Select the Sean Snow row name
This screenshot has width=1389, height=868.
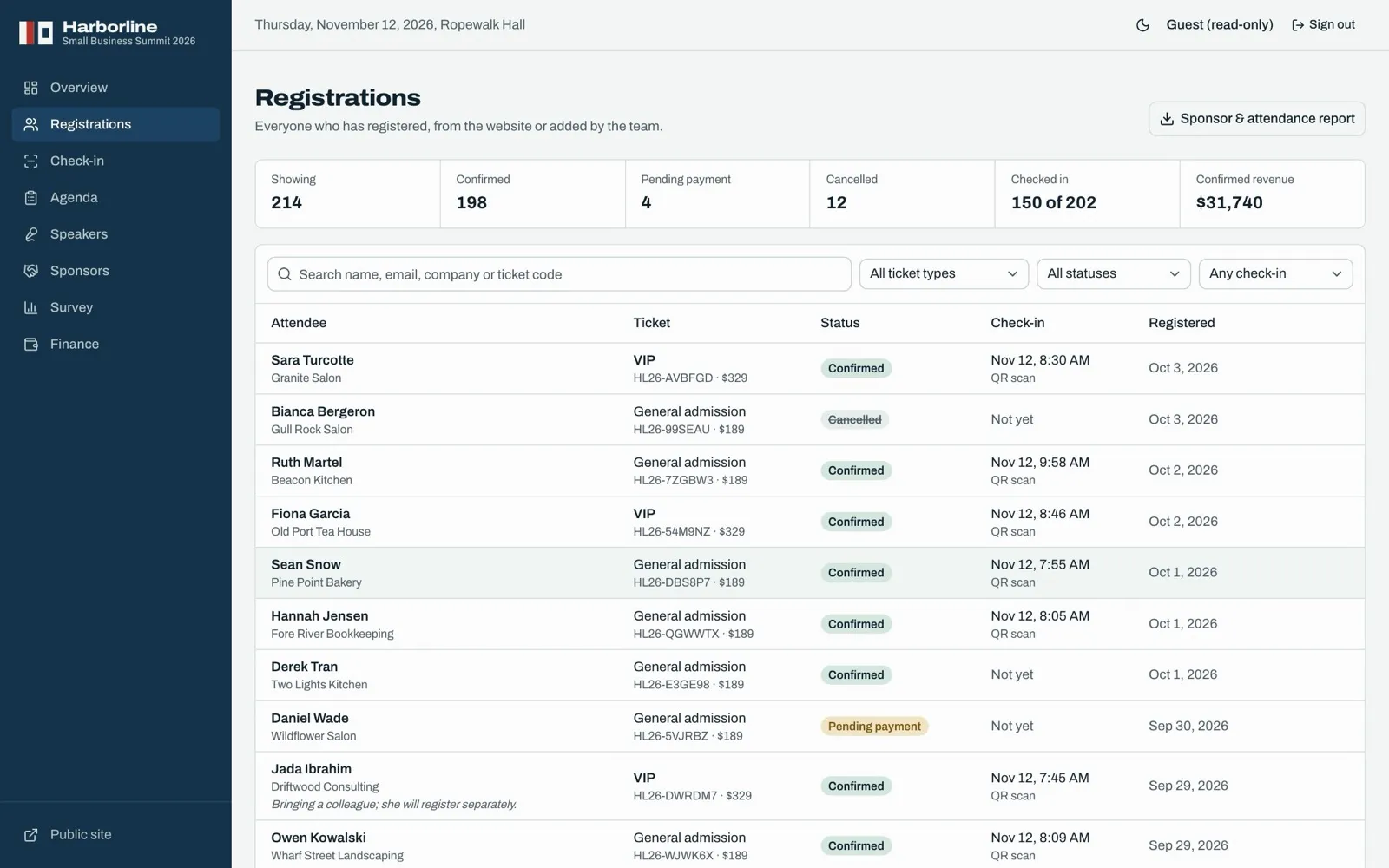click(x=306, y=565)
